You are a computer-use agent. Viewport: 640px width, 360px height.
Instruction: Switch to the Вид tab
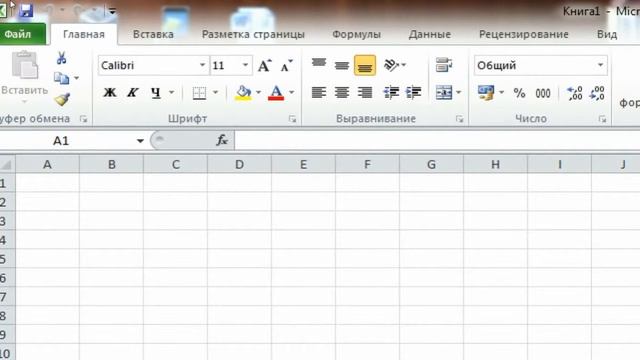tap(607, 34)
